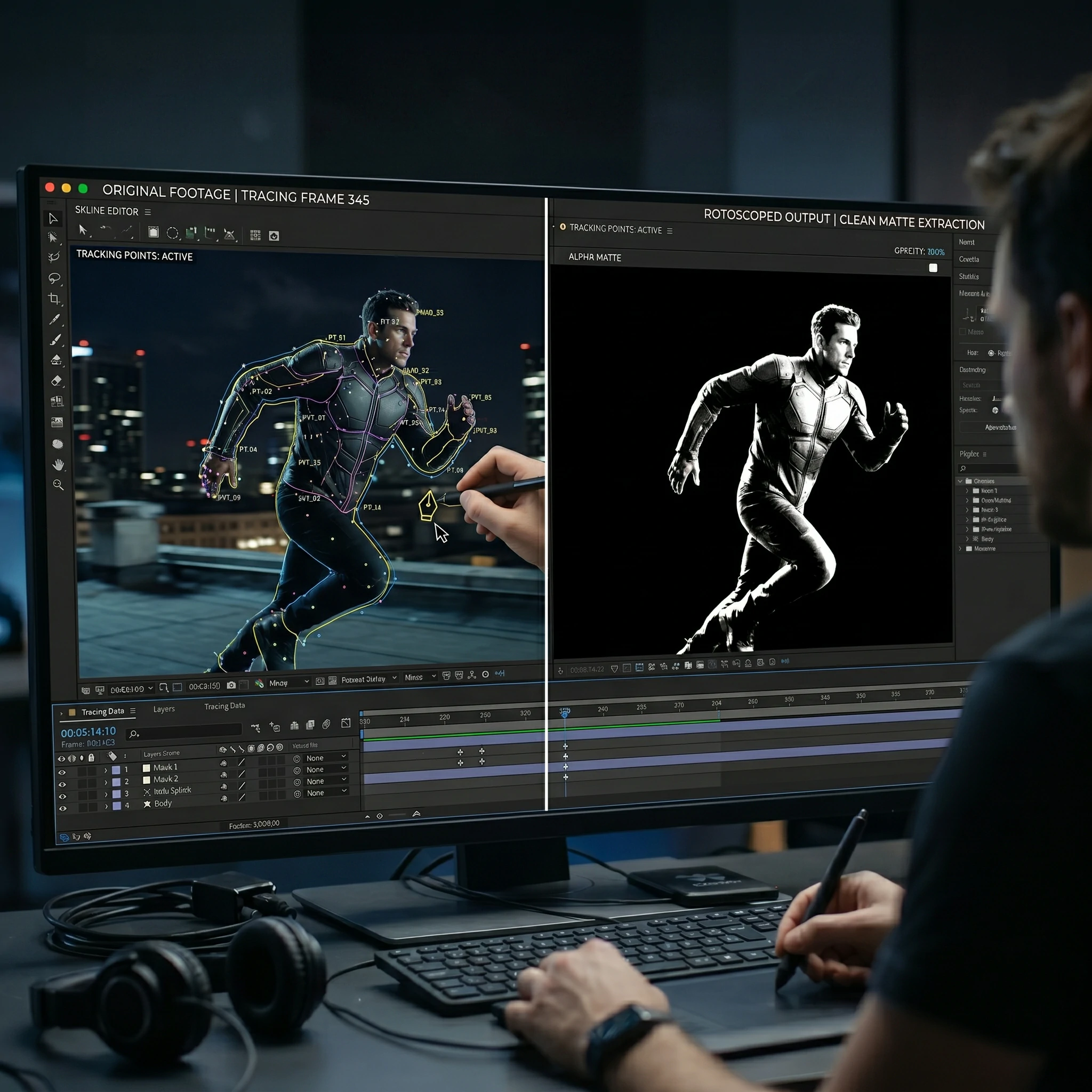Click the shield icon under the matte viewer
This screenshot has width=1092, height=1092.
pyautogui.click(x=614, y=669)
